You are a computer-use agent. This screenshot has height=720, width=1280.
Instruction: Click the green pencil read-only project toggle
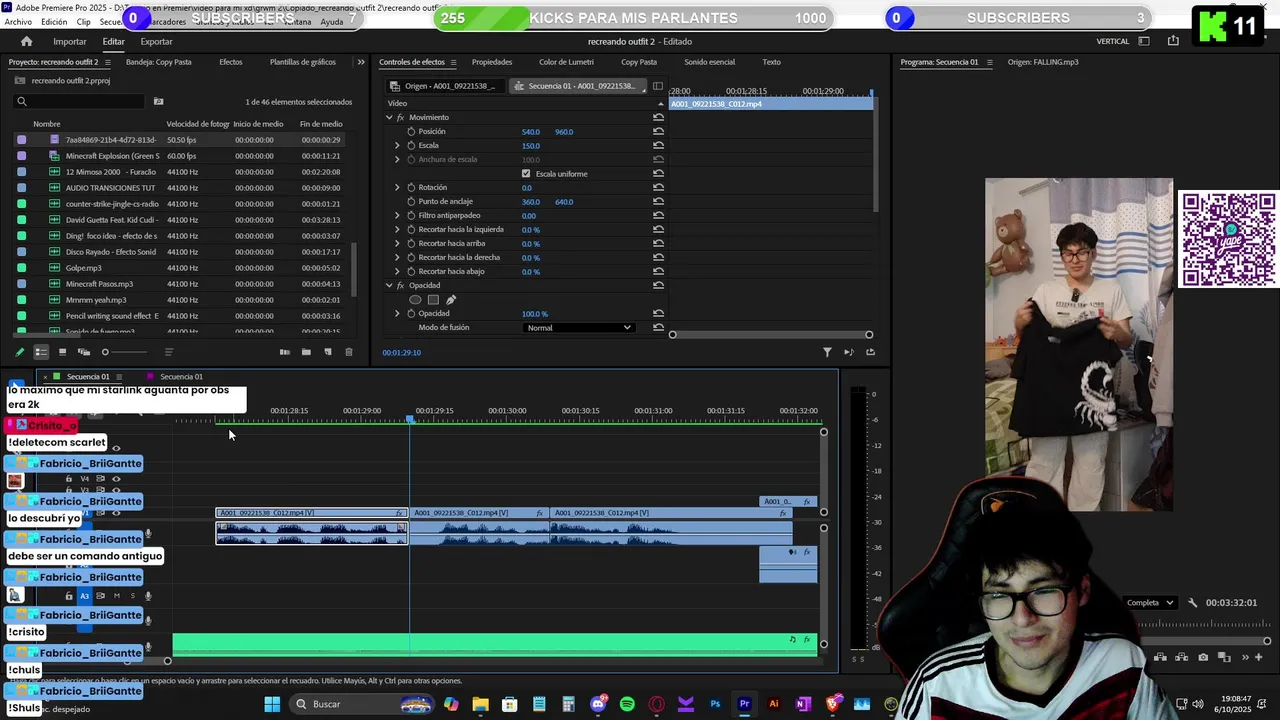pos(19,352)
